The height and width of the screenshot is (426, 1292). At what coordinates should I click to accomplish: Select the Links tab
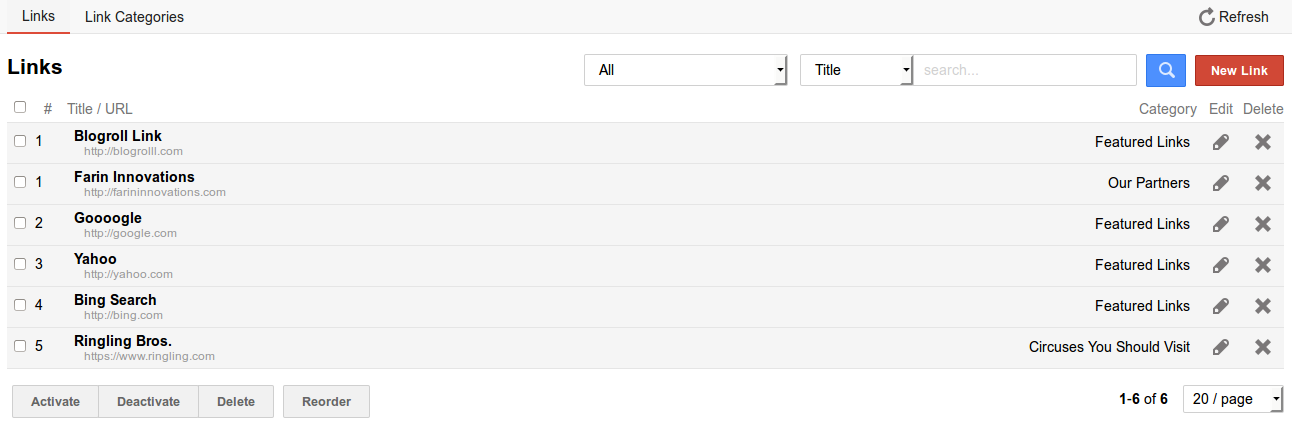pyautogui.click(x=38, y=17)
